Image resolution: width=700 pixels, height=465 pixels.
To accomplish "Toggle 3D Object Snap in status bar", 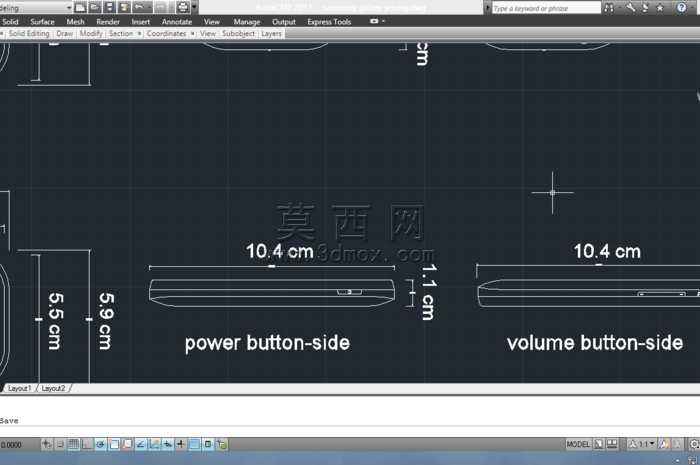I will coord(127,444).
